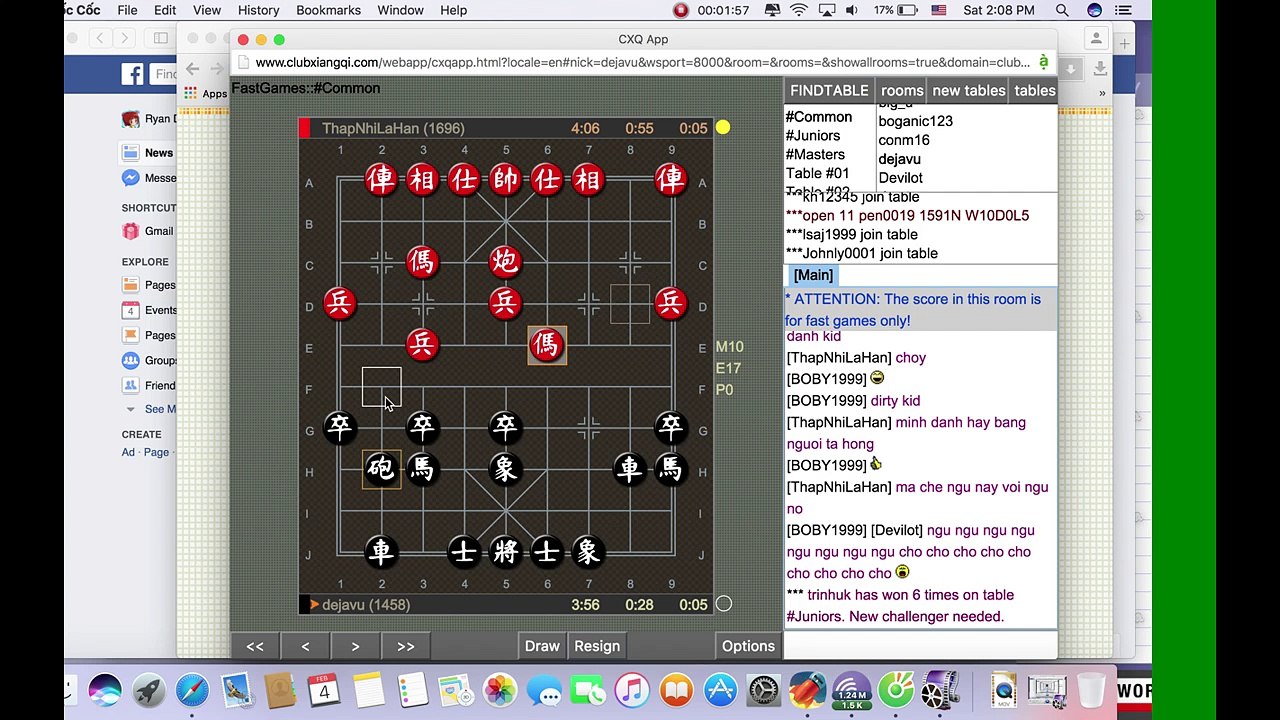Click the green à icon in the address bar

click(x=1043, y=62)
